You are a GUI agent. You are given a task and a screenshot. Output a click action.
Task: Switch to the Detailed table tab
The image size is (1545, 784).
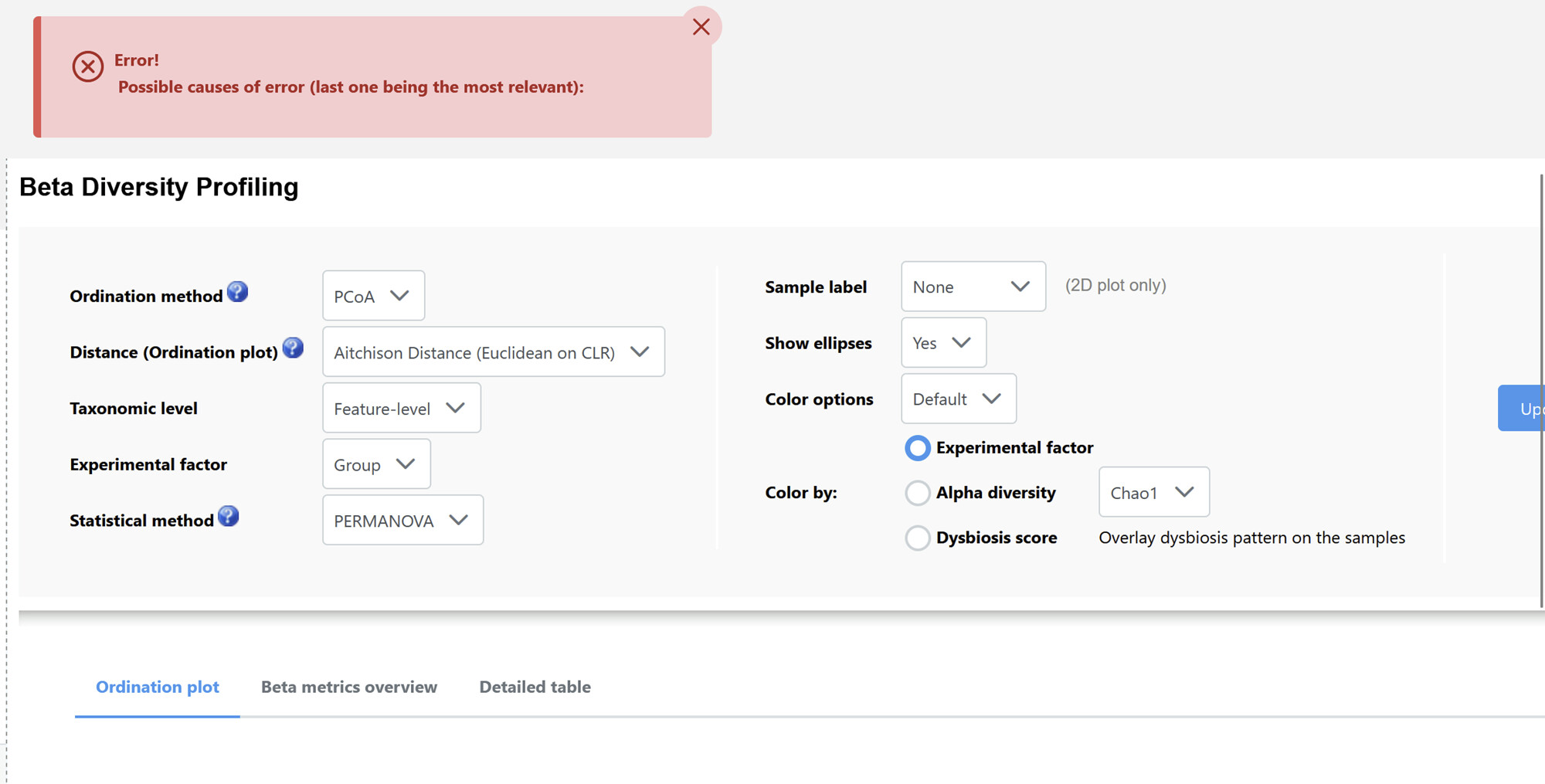click(535, 687)
